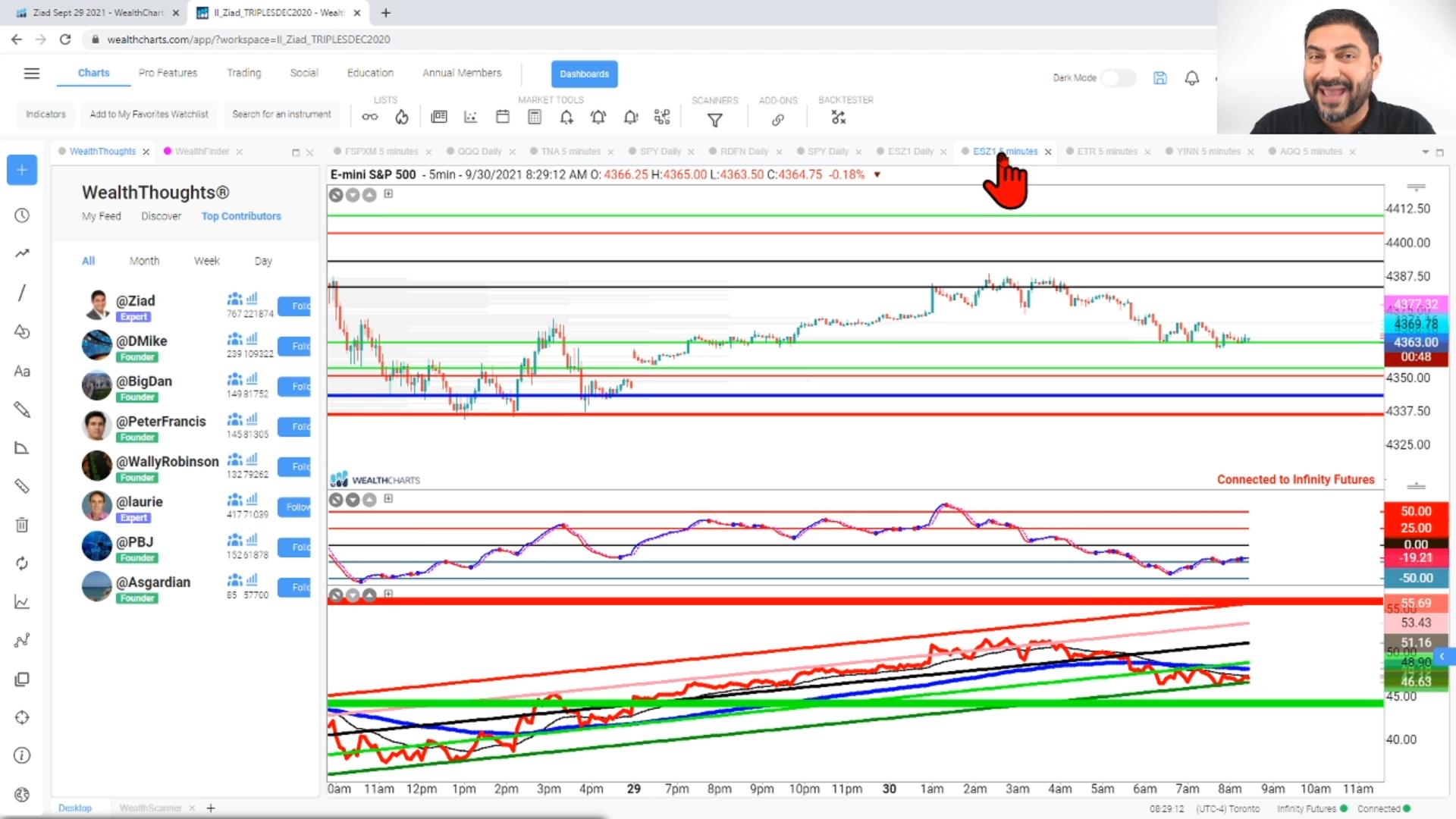Click the save workspace floppy icon
The width and height of the screenshot is (1456, 819).
coord(1159,77)
